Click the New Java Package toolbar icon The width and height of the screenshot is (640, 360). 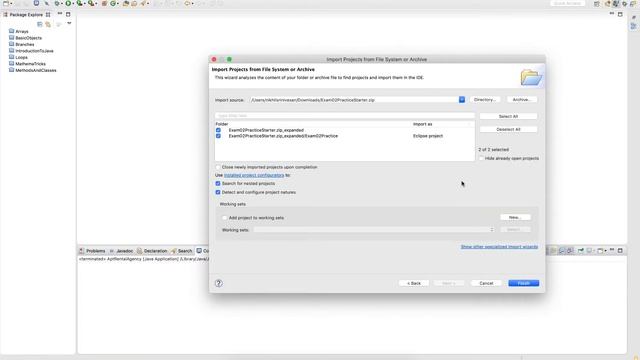click(x=104, y=3)
